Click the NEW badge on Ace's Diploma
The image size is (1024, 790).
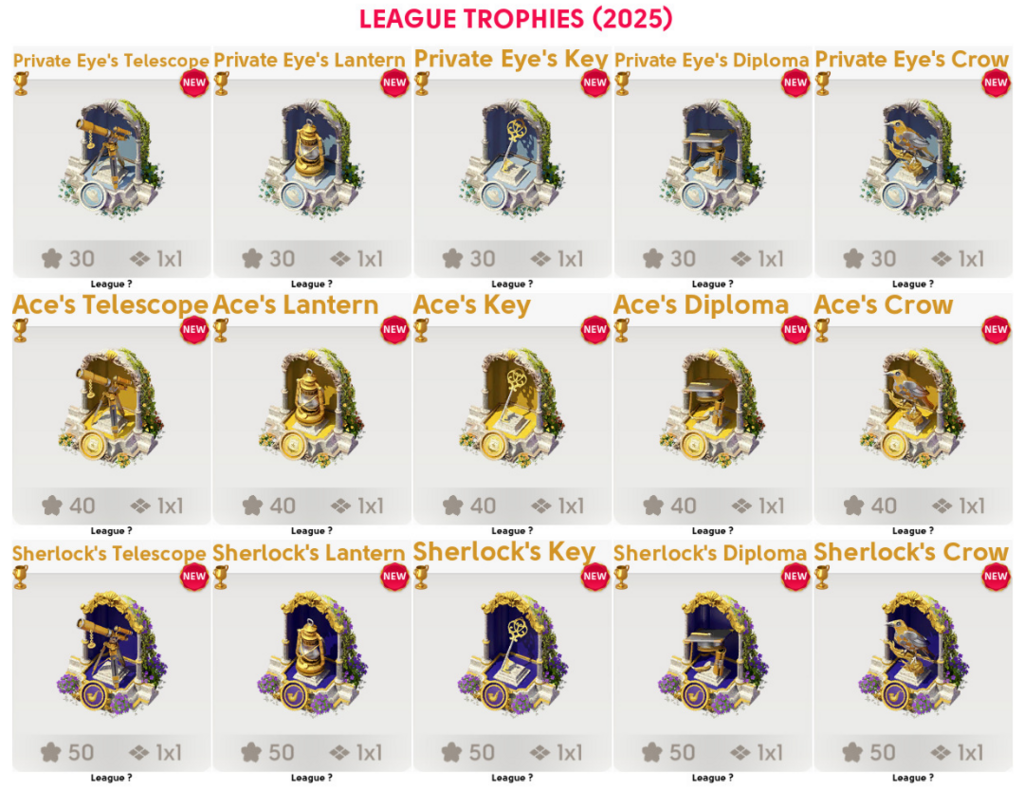[795, 329]
